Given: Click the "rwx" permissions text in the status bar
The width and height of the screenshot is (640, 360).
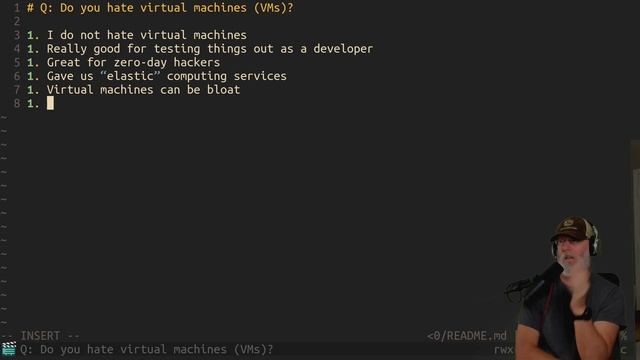Looking at the screenshot, I should 503,350.
